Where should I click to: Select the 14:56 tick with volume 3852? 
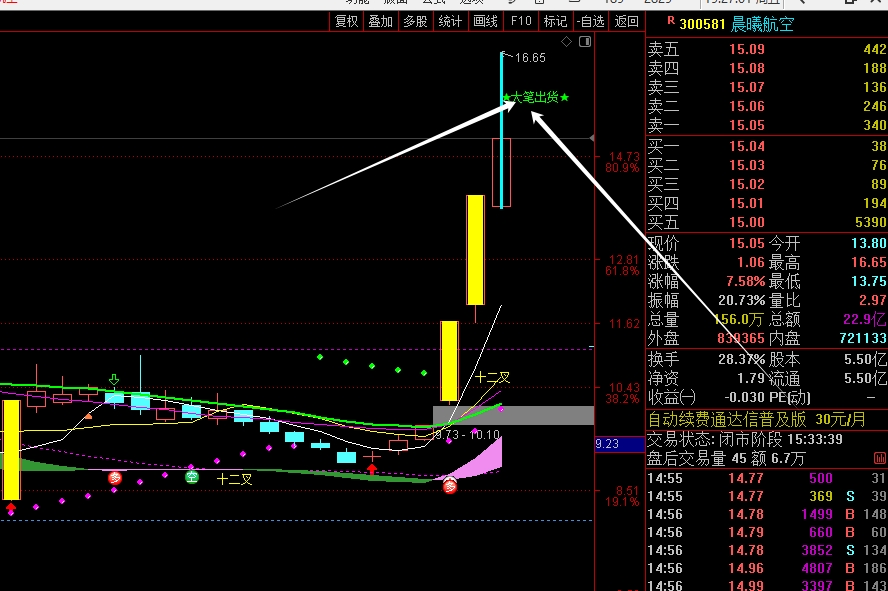pos(767,550)
